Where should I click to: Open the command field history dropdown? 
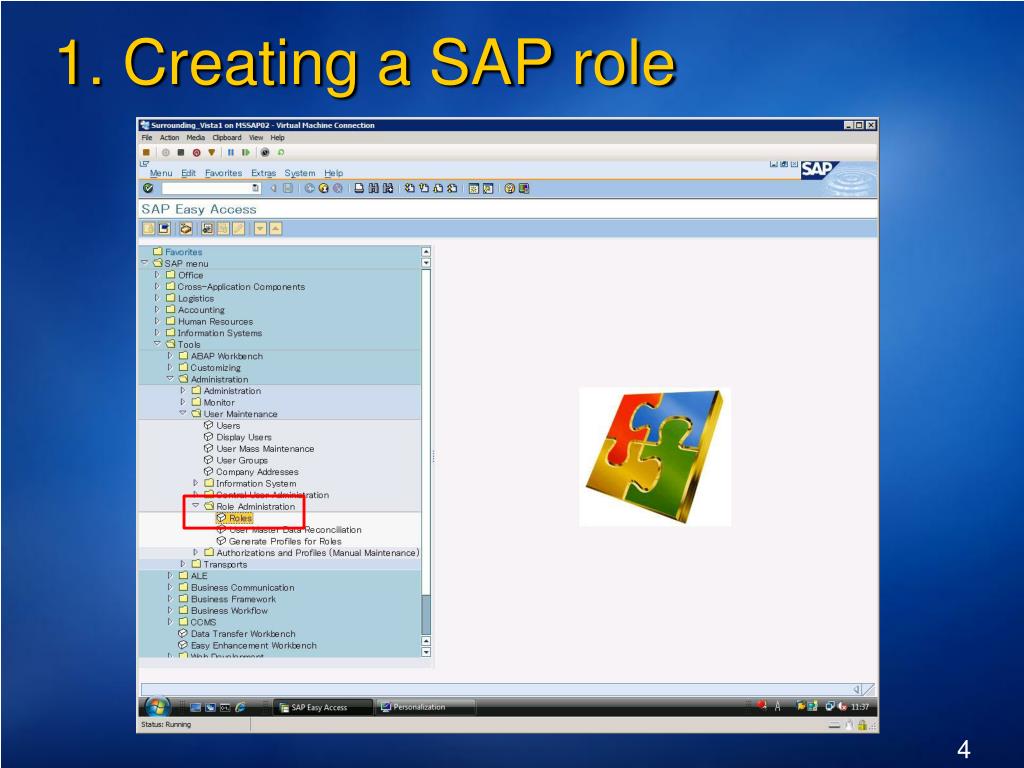(255, 188)
